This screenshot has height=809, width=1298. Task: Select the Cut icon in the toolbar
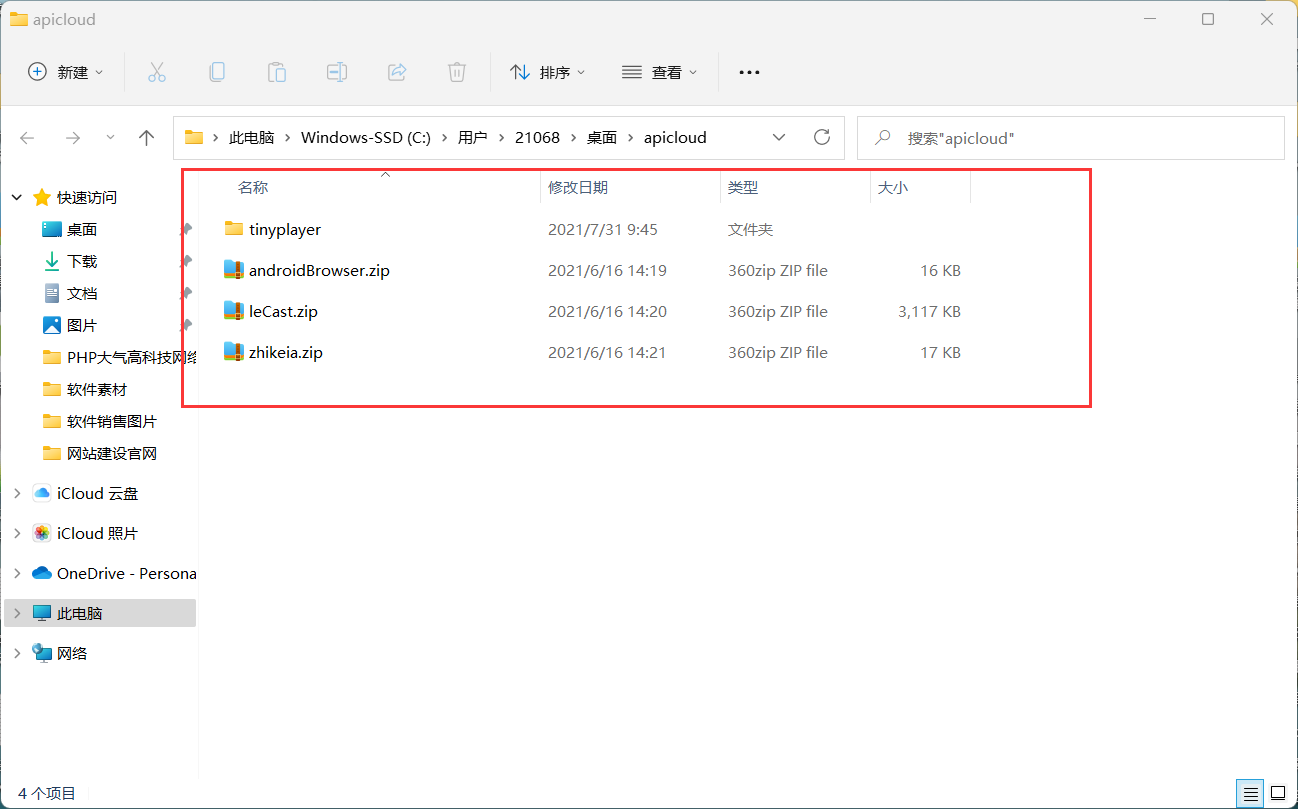click(156, 71)
